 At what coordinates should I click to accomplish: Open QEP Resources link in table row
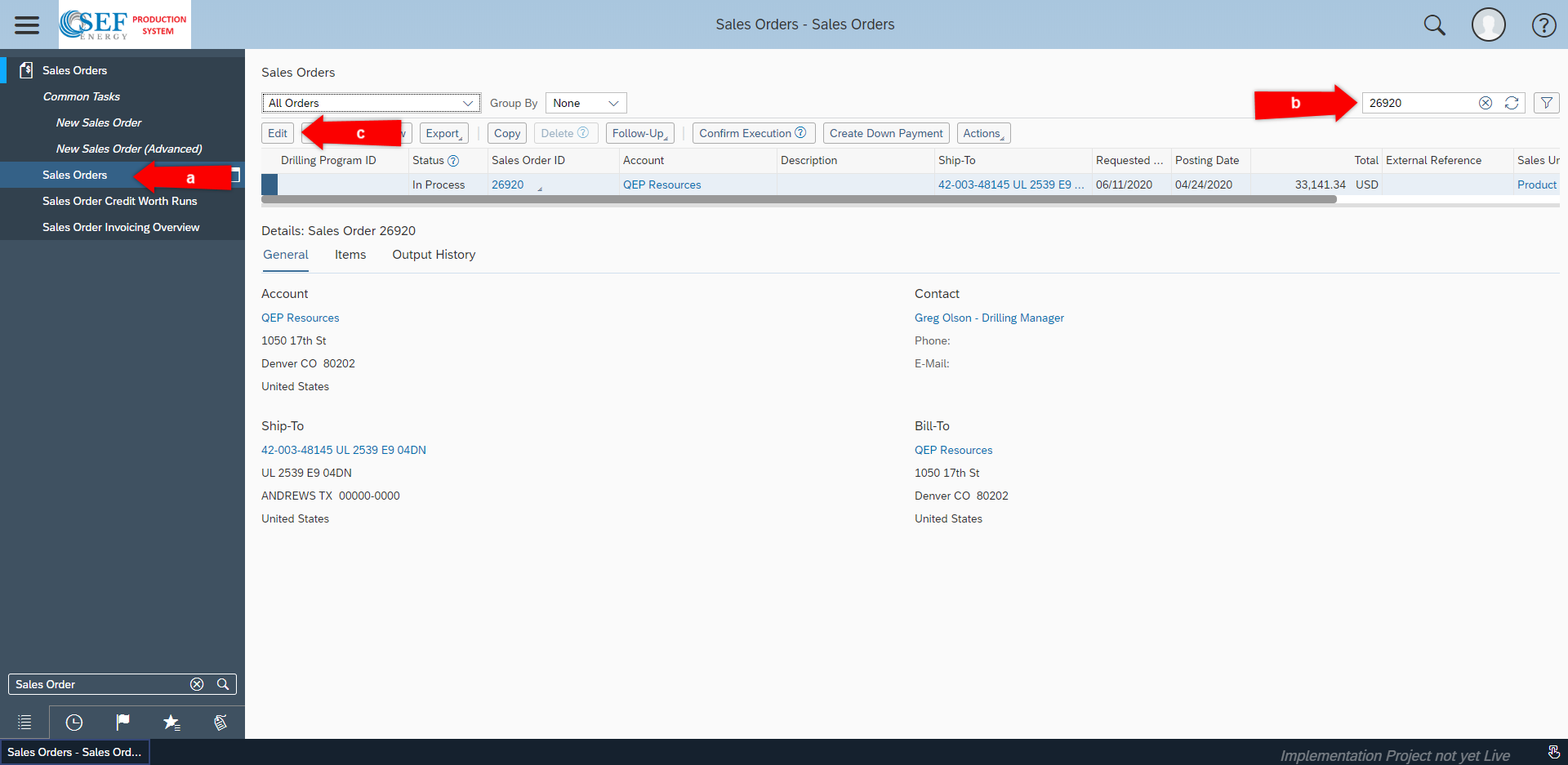pos(661,185)
